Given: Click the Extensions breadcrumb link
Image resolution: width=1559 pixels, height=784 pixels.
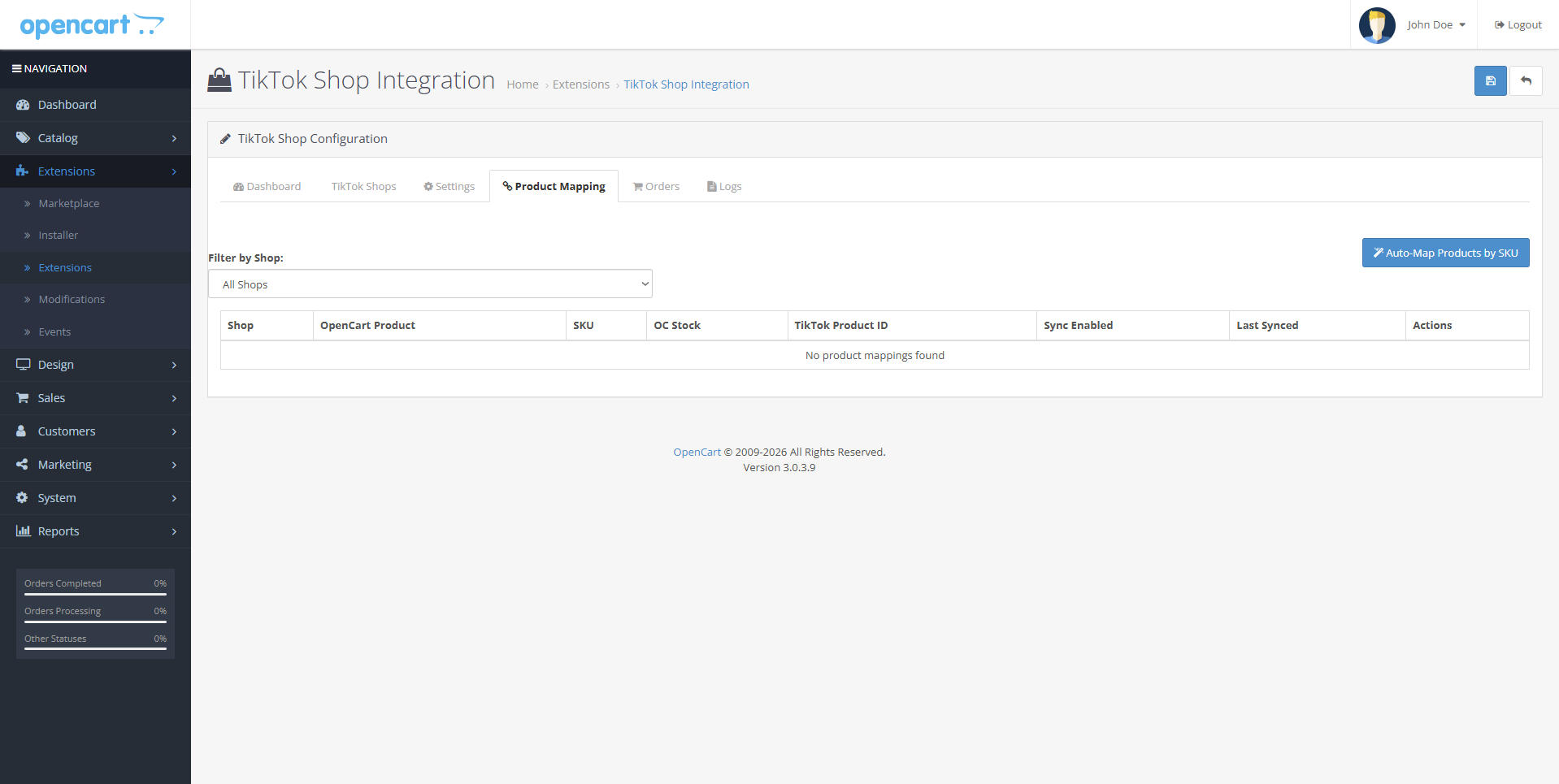Looking at the screenshot, I should point(581,84).
